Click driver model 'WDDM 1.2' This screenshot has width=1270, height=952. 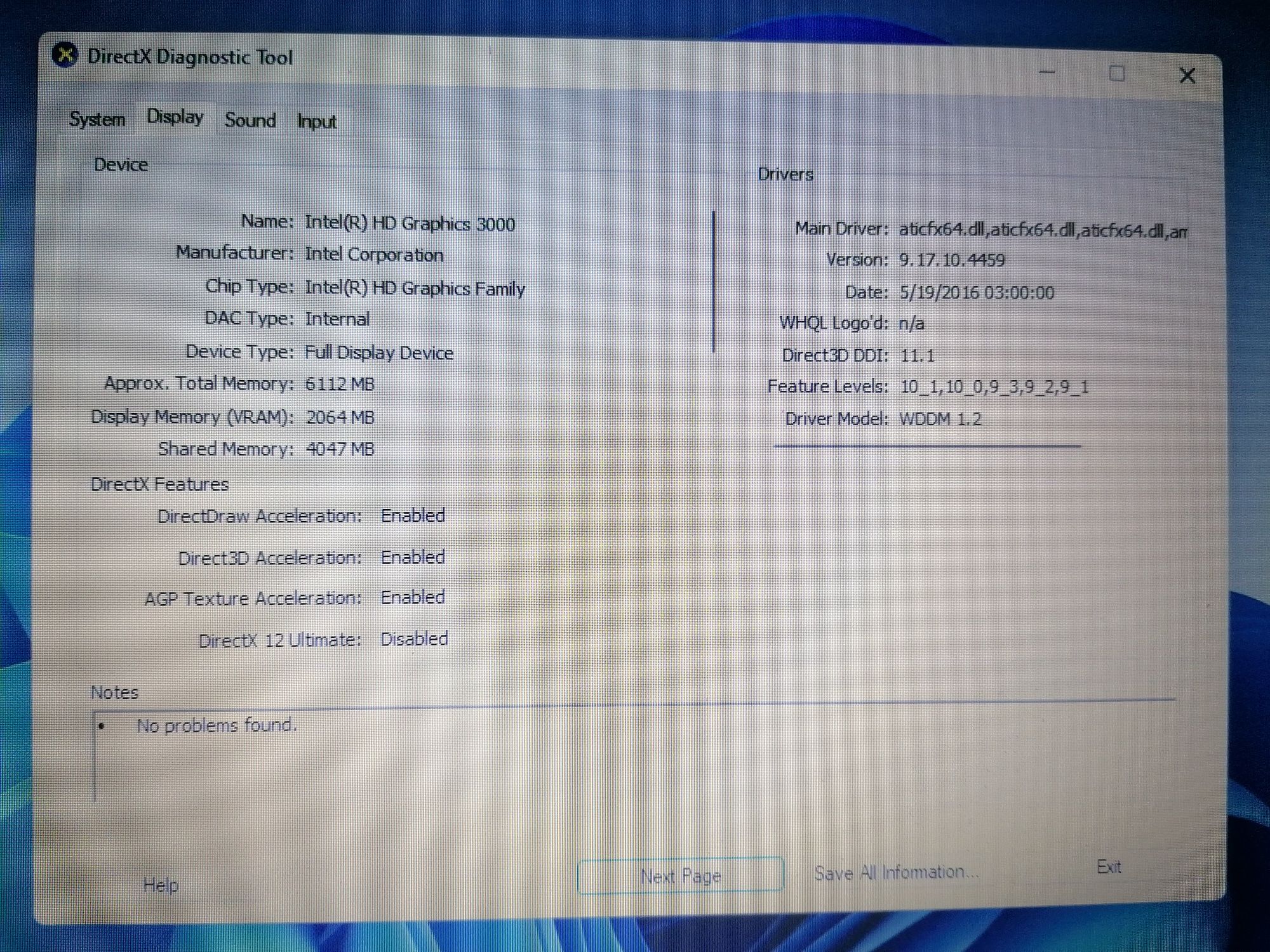pos(940,419)
